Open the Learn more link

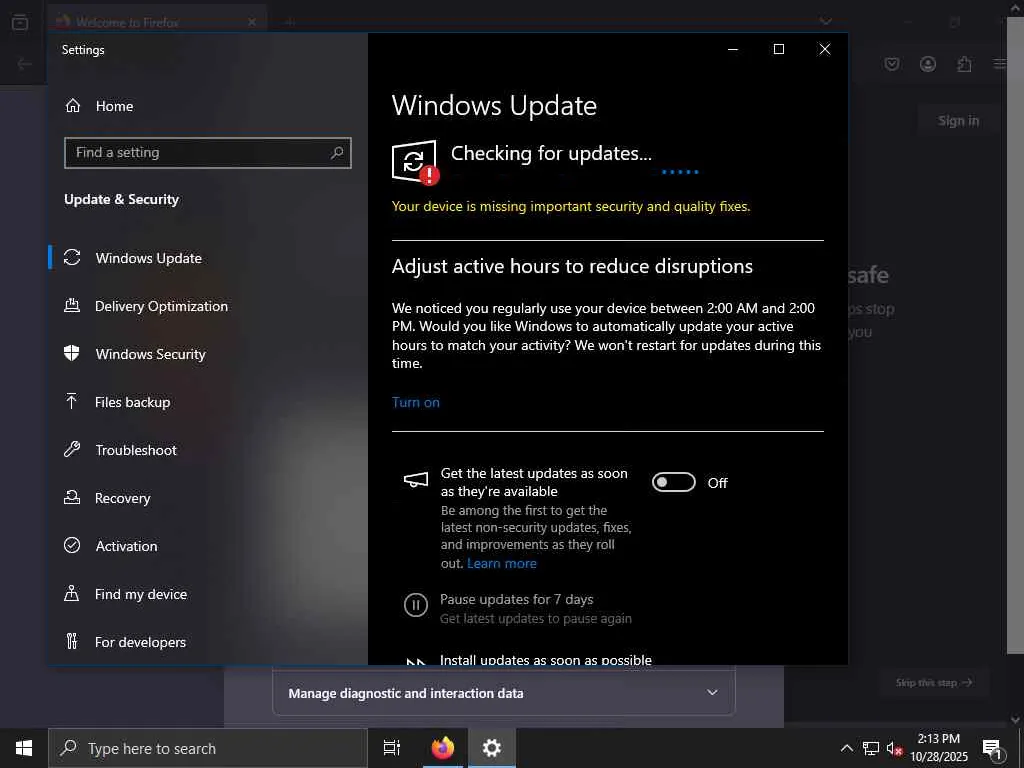(502, 564)
